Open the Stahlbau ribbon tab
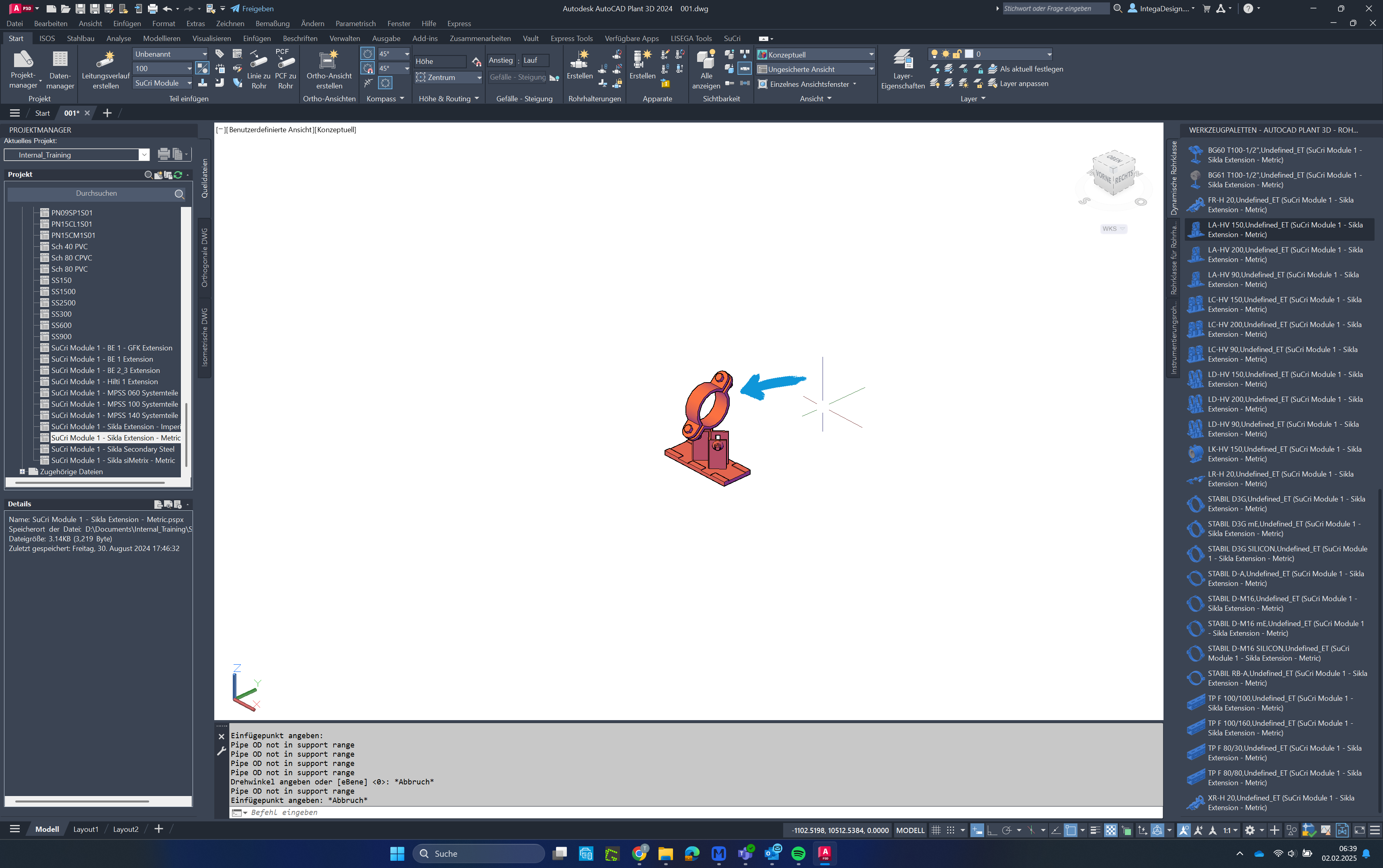Viewport: 1383px width, 868px height. 80,39
